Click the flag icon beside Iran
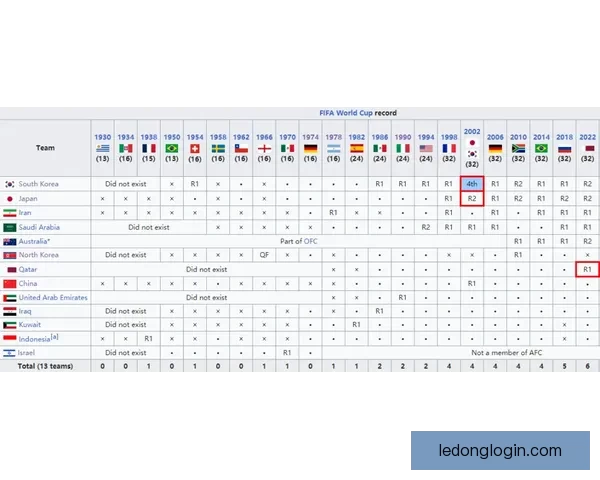 10,213
